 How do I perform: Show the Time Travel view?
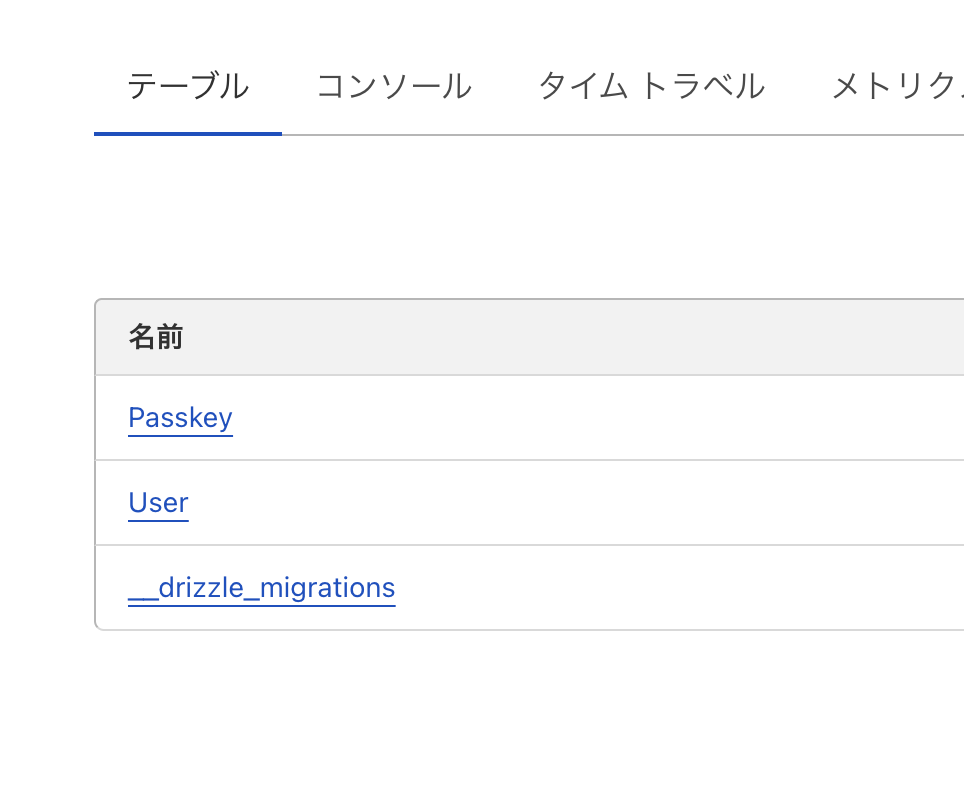coord(651,88)
